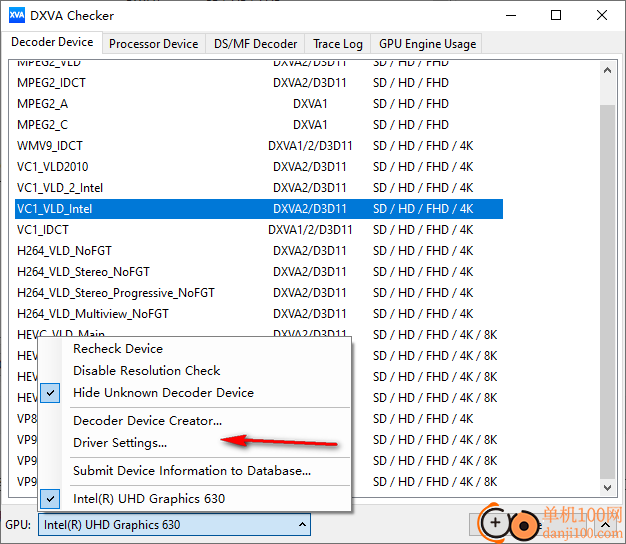The width and height of the screenshot is (626, 544).
Task: Open the DS/MF Decoder tab
Action: point(256,44)
